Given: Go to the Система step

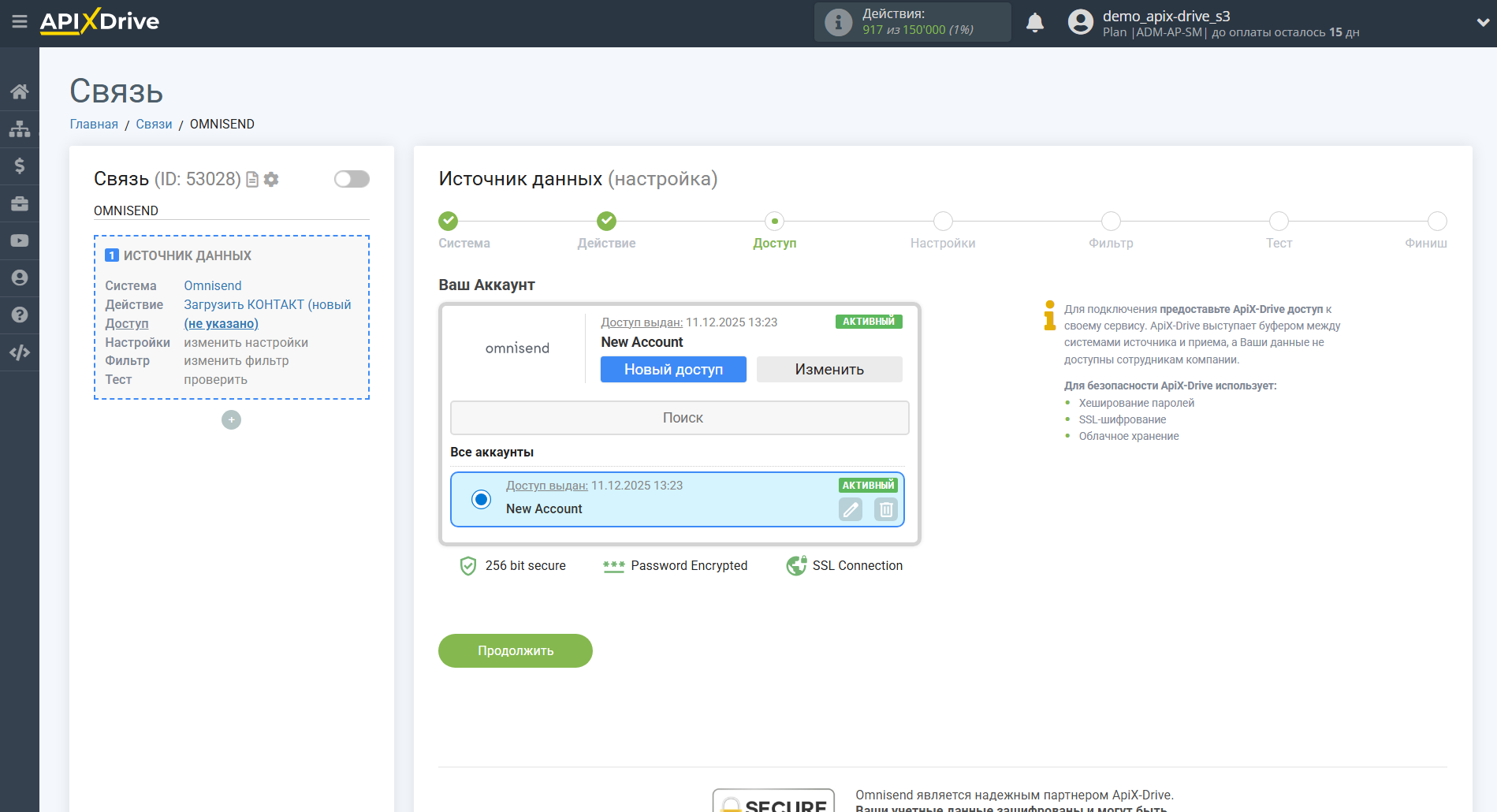Looking at the screenshot, I should pyautogui.click(x=448, y=222).
